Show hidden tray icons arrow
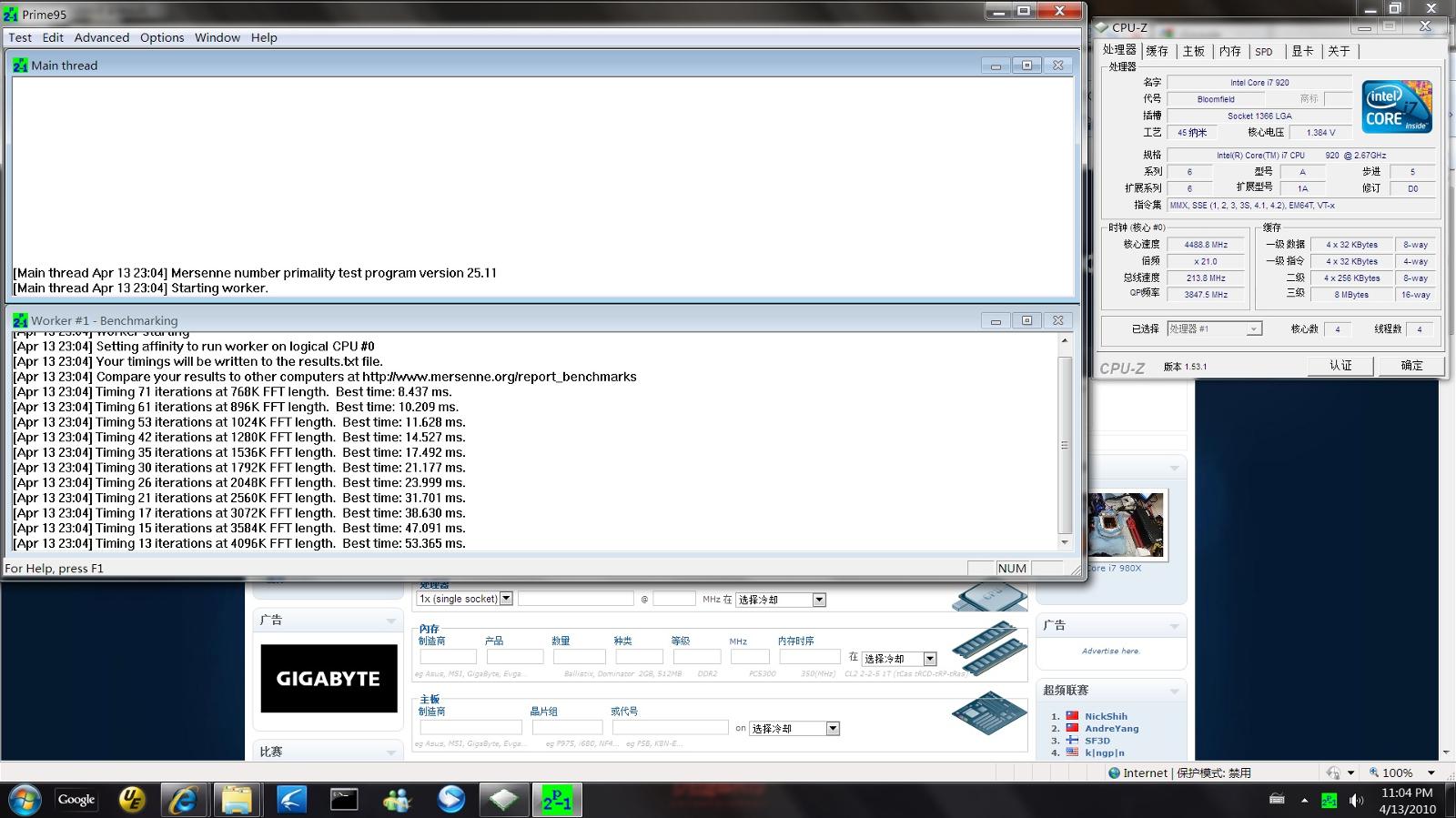Viewport: 1456px width, 818px height. tap(1304, 801)
